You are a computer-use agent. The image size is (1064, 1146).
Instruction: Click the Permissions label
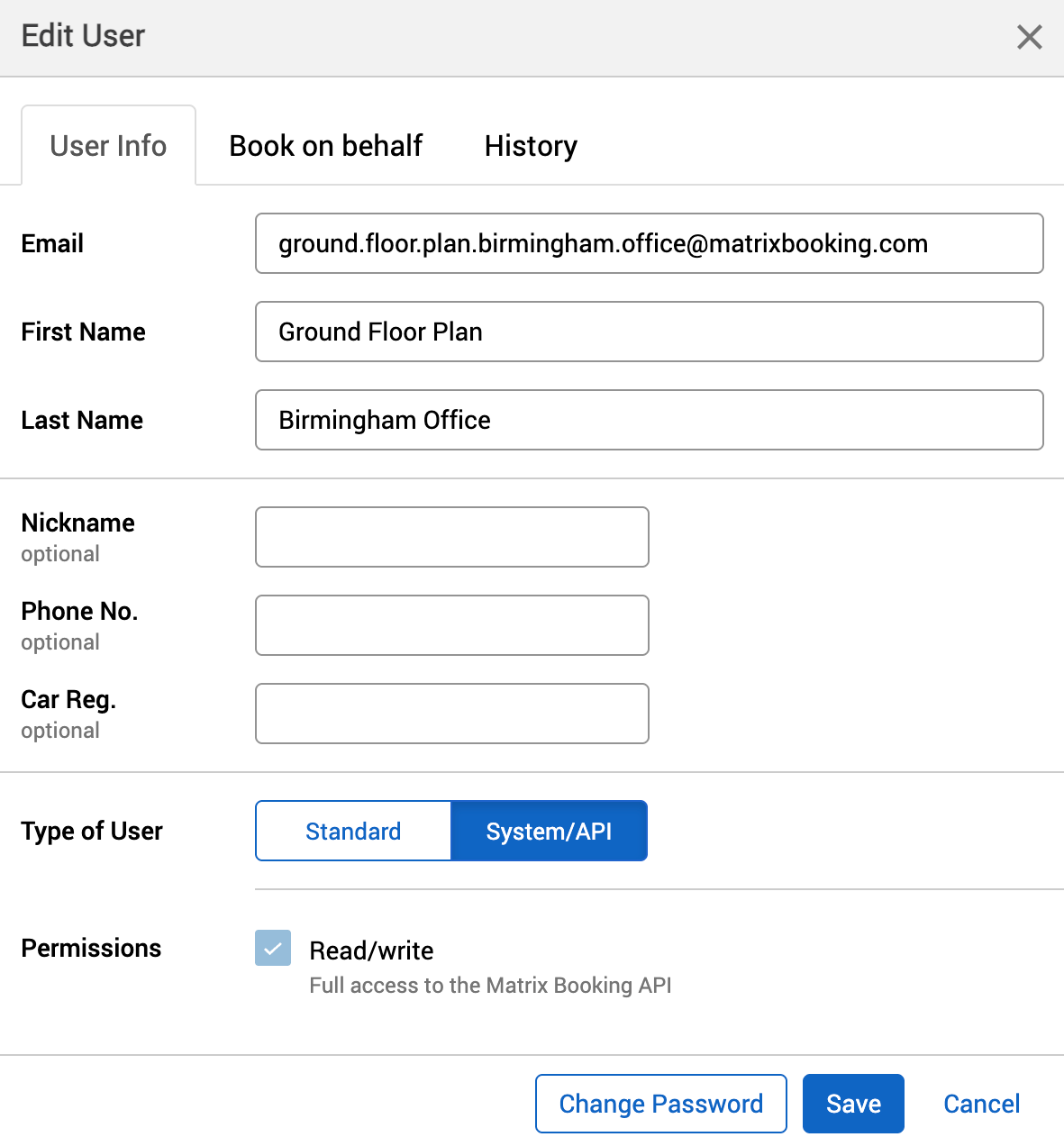click(x=91, y=948)
